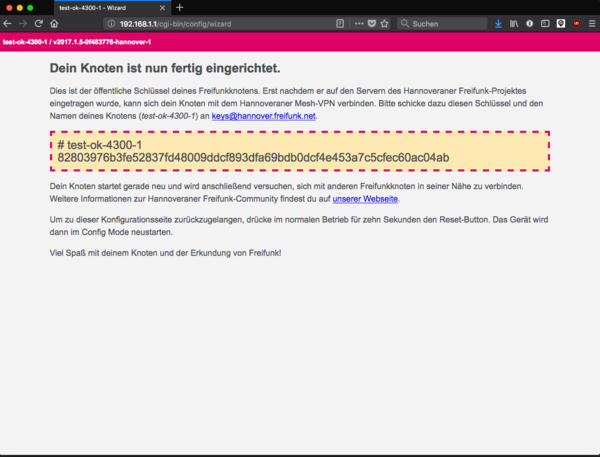The image size is (600, 457).
Task: Open the Firefox hamburger menu
Action: (591, 23)
